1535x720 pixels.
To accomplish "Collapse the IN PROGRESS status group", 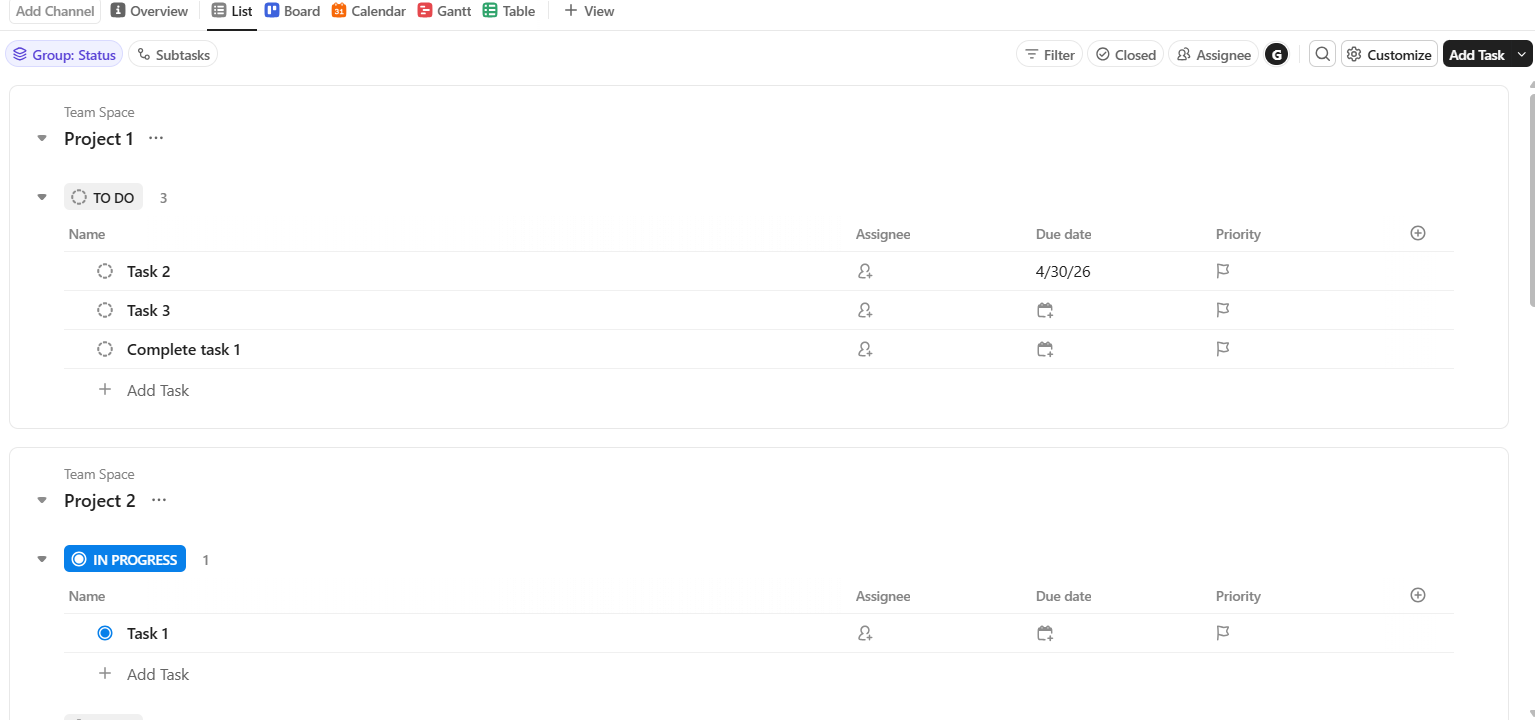I will click(x=42, y=559).
